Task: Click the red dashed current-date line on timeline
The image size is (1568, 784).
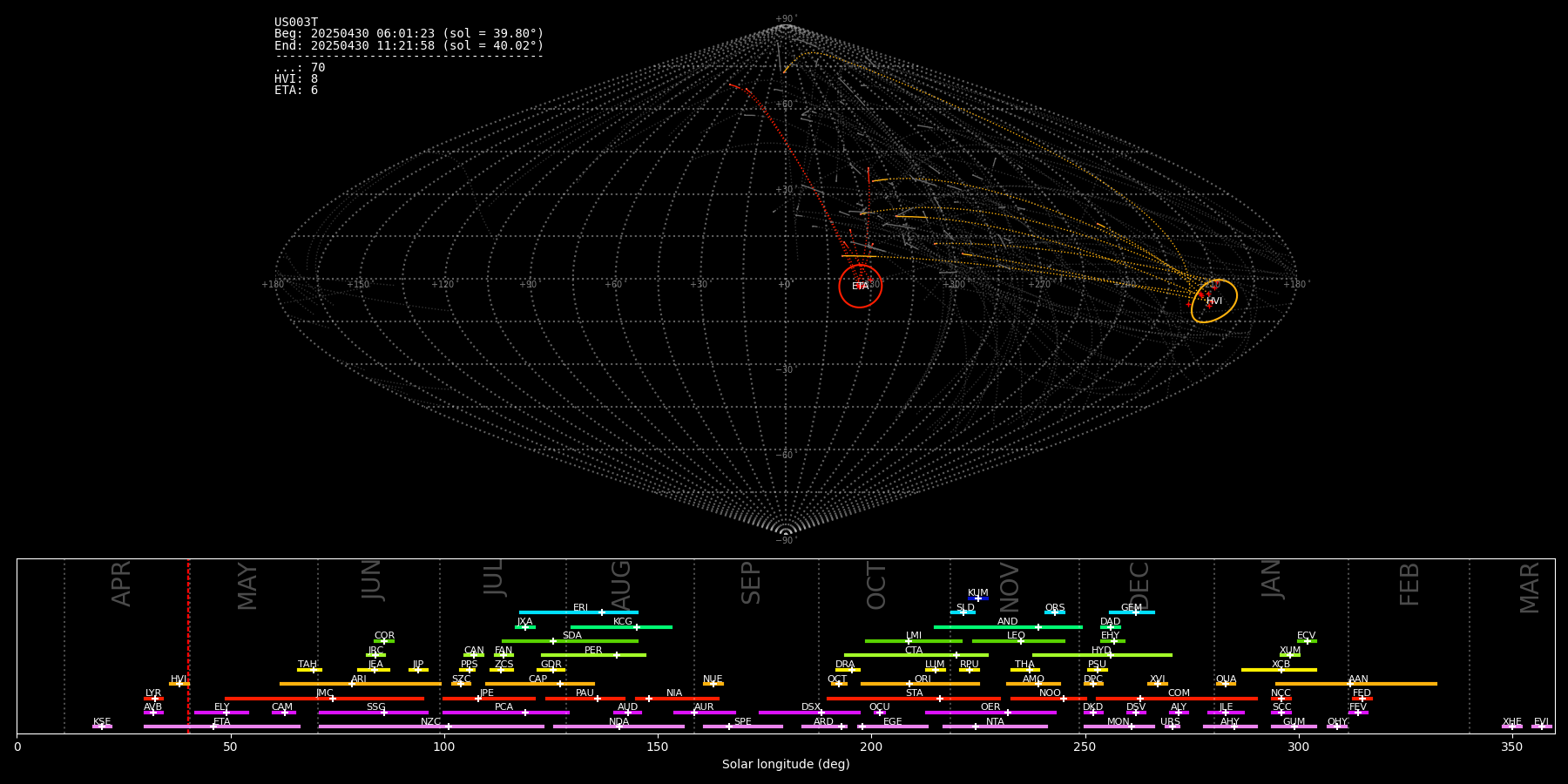Action: 188,645
